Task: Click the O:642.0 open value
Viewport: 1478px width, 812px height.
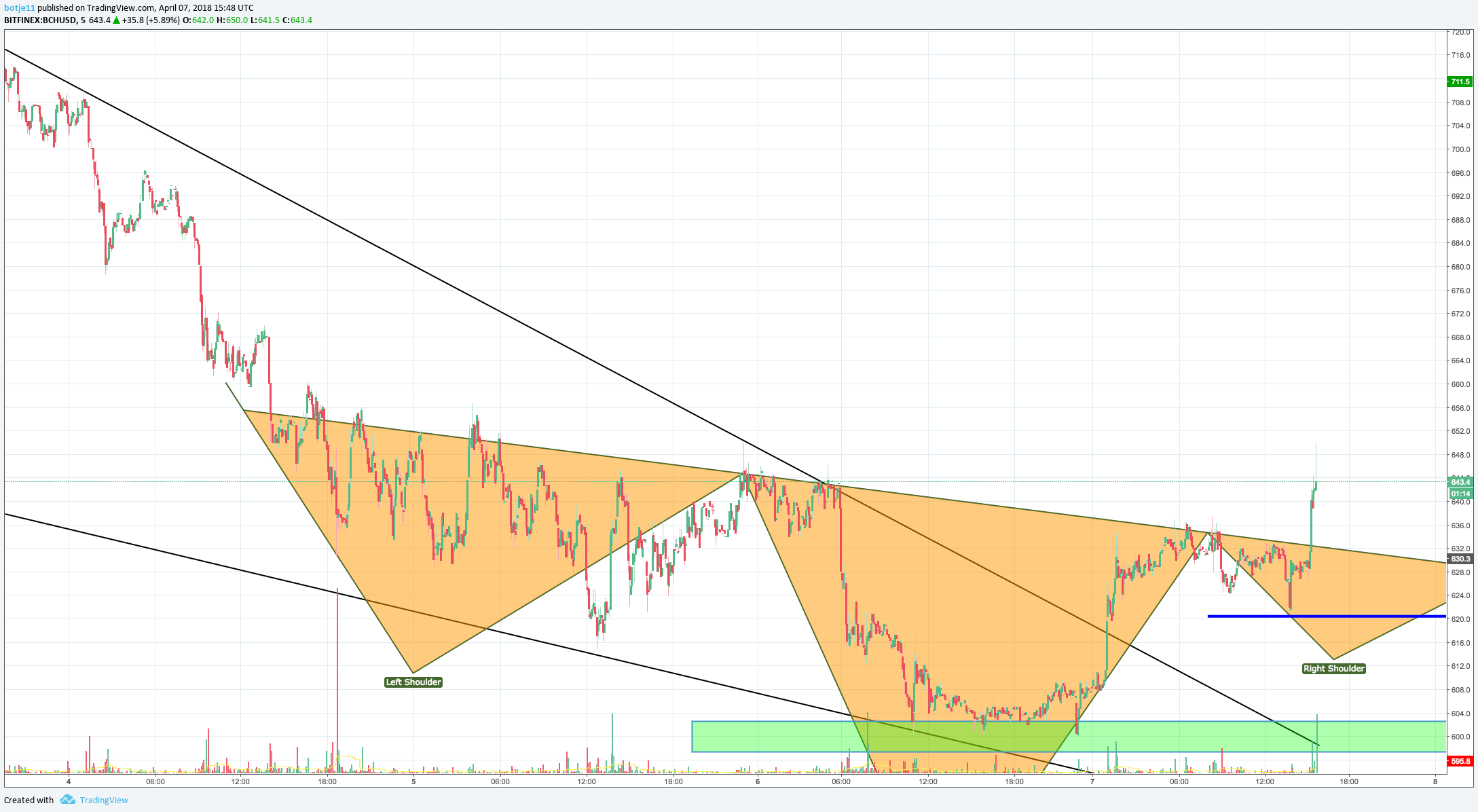Action: point(198,20)
